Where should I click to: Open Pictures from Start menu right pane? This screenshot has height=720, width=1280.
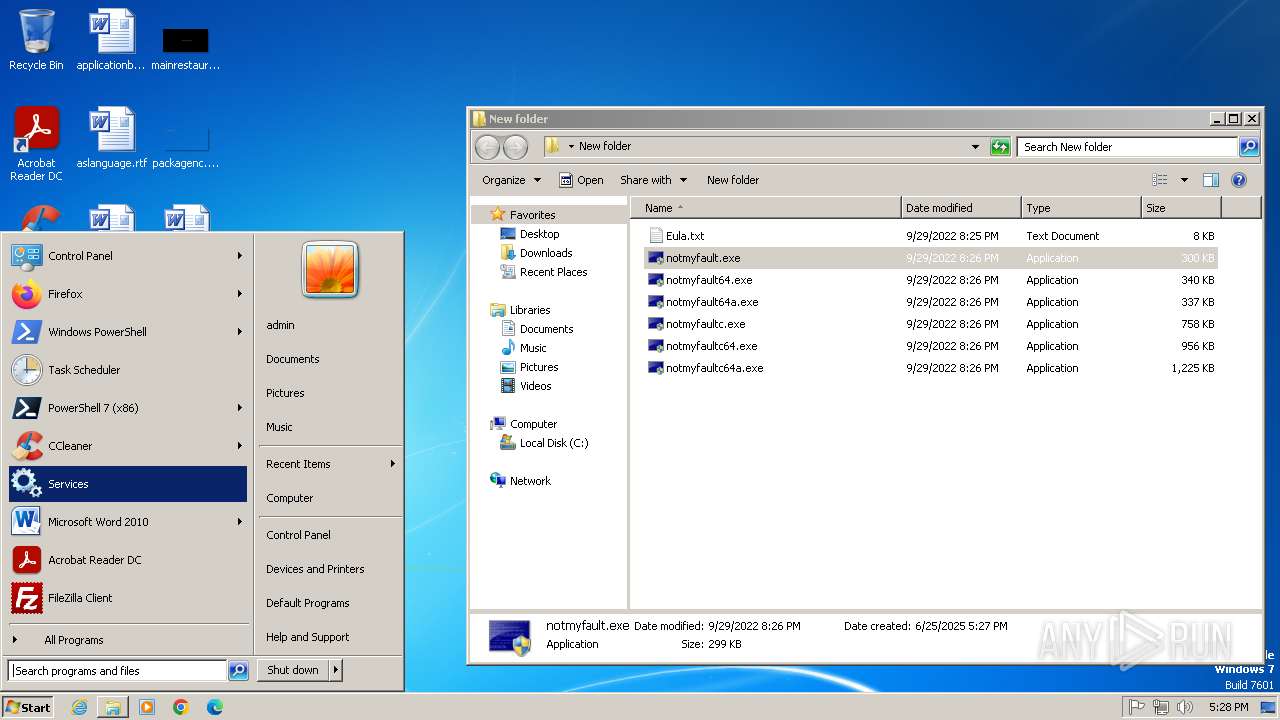285,393
